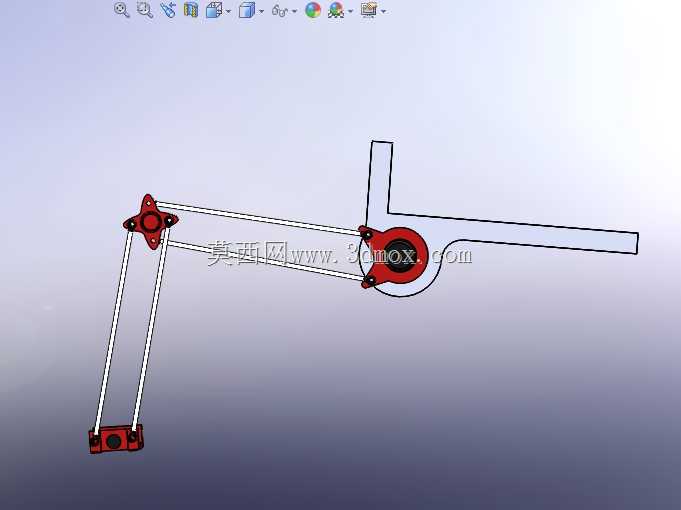Activate the Section View tool
The height and width of the screenshot is (510, 681).
point(191,10)
